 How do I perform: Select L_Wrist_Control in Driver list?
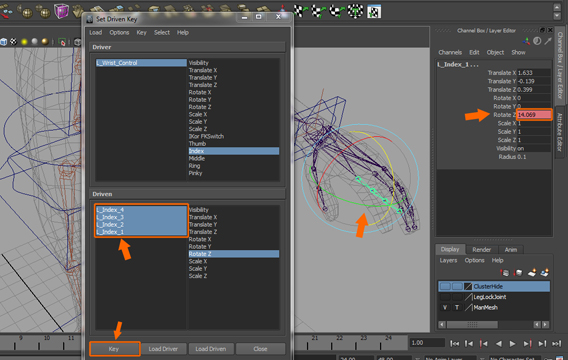[x=141, y=63]
